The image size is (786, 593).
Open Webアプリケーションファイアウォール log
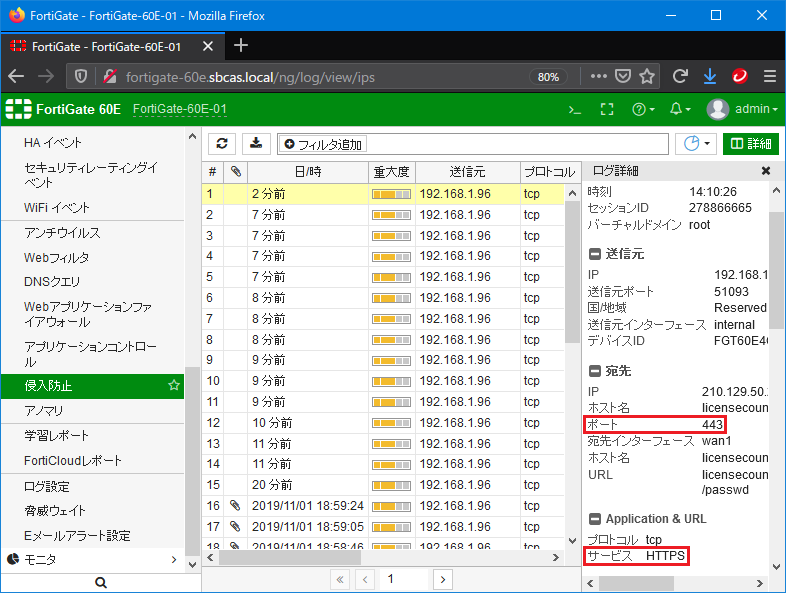[88, 314]
